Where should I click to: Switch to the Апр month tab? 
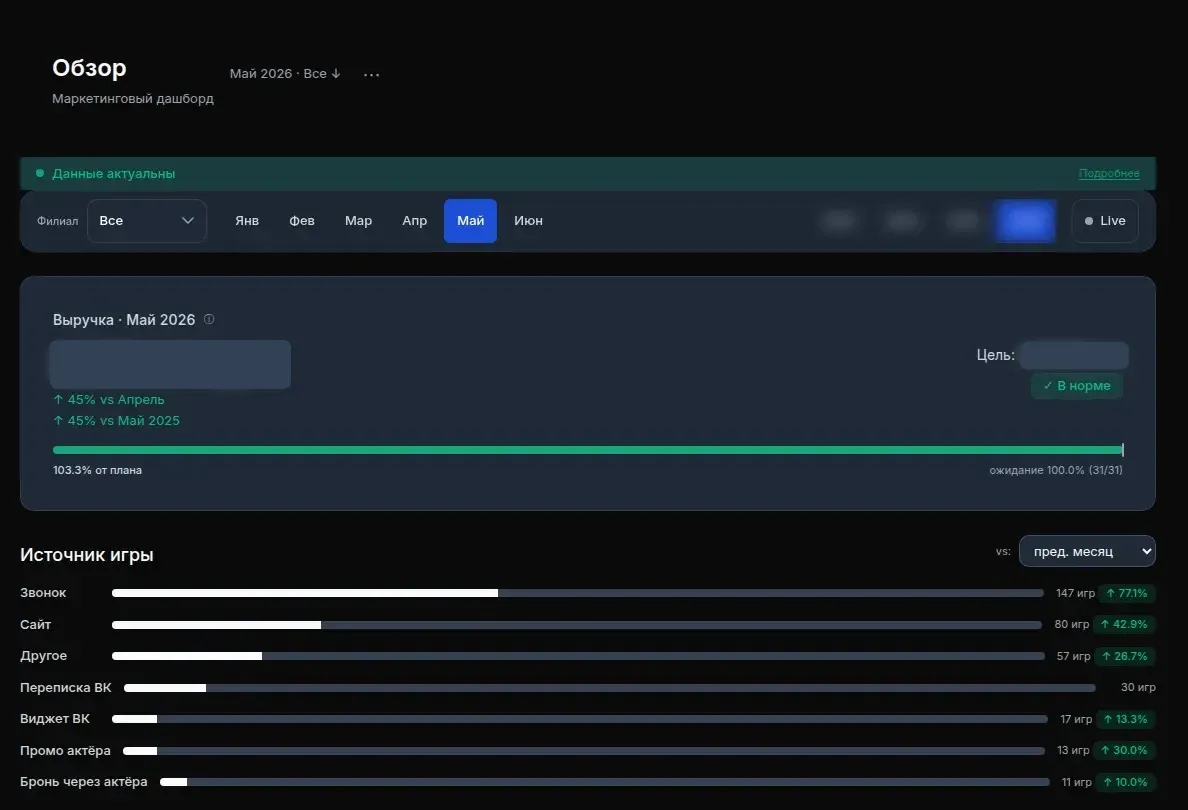(414, 220)
